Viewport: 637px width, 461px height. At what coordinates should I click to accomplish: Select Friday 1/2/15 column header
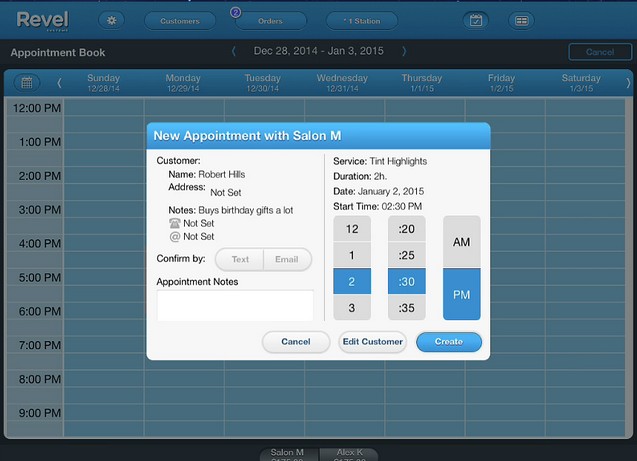tap(501, 83)
